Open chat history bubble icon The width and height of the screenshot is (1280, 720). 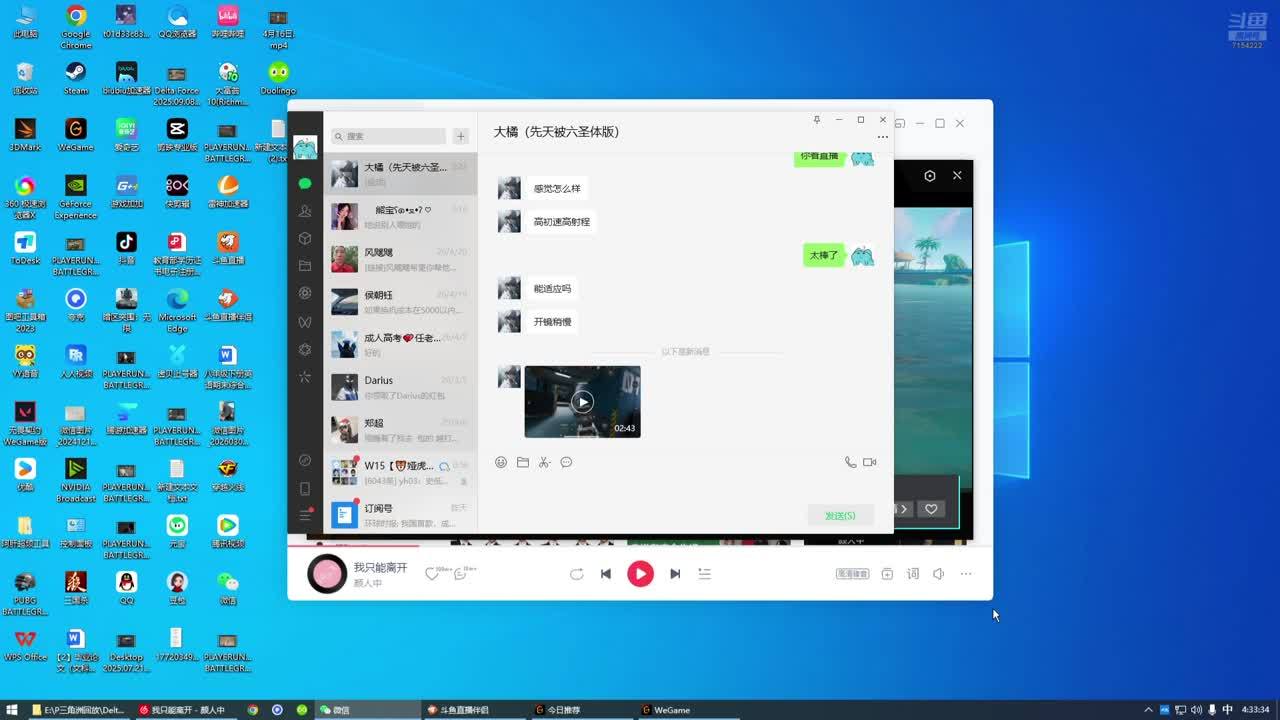coord(566,462)
